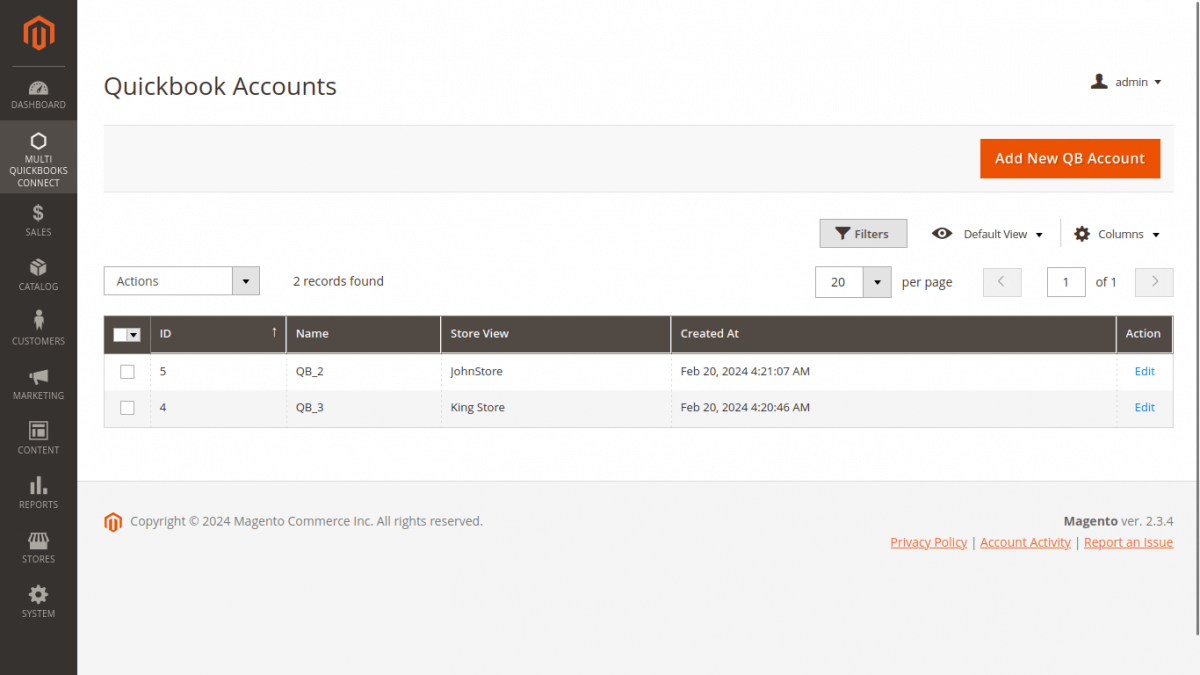The width and height of the screenshot is (1200, 675).
Task: Edit the QB_3 account
Action: point(1144,407)
